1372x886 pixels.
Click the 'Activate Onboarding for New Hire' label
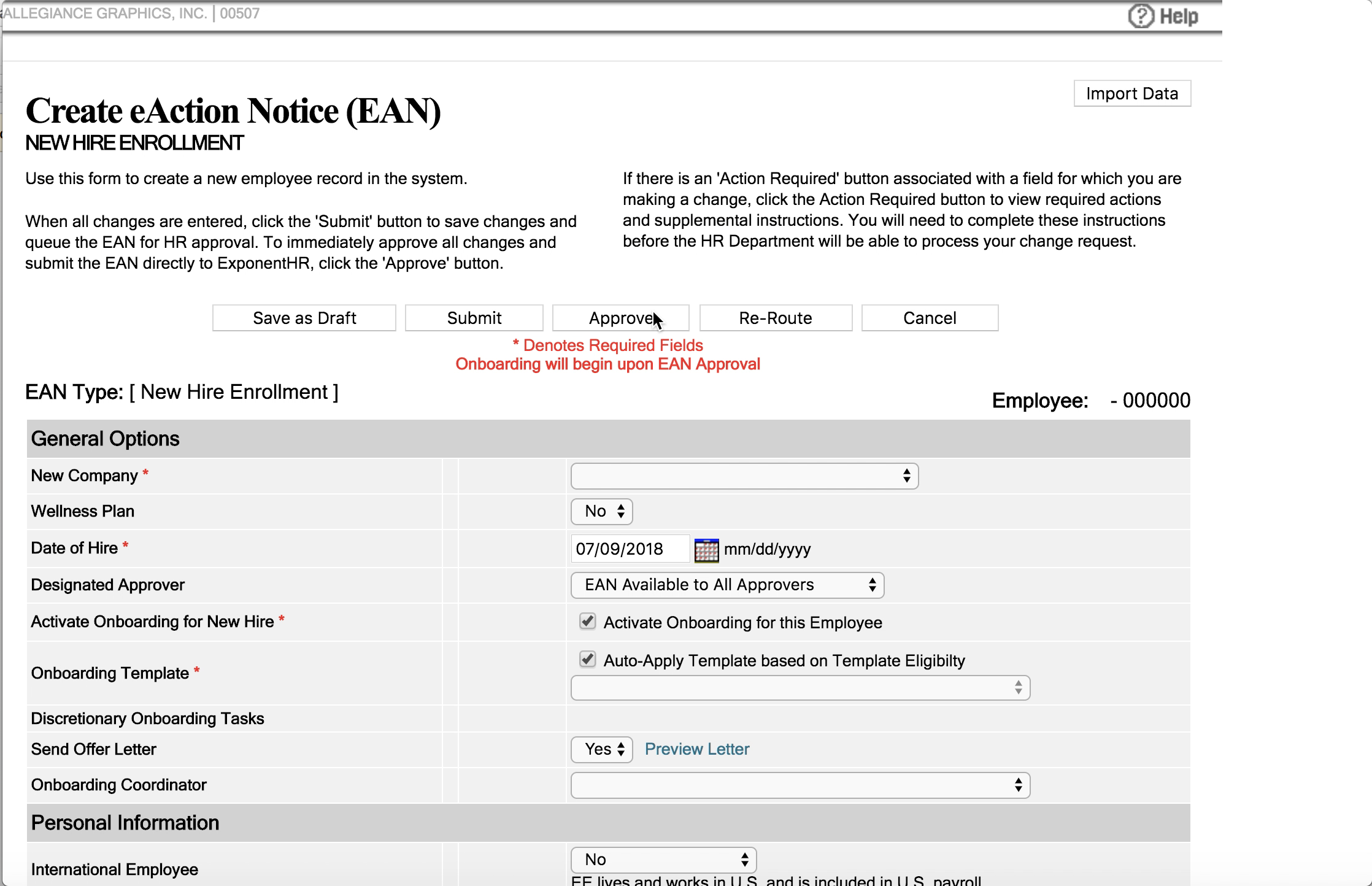pyautogui.click(x=152, y=622)
